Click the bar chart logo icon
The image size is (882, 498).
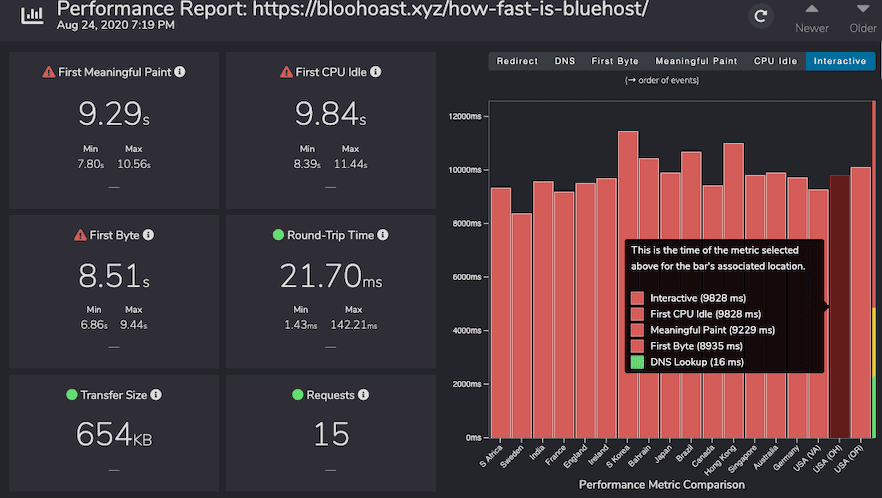(33, 14)
